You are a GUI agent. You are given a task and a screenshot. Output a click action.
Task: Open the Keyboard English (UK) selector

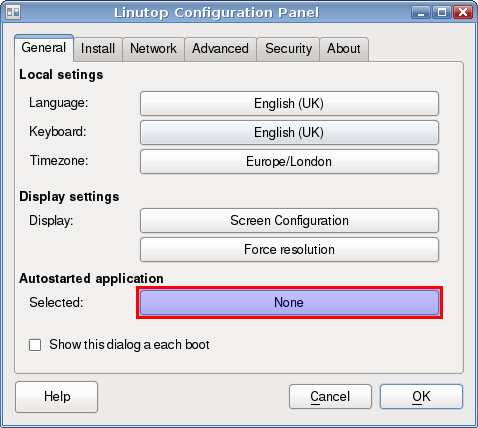pos(289,133)
